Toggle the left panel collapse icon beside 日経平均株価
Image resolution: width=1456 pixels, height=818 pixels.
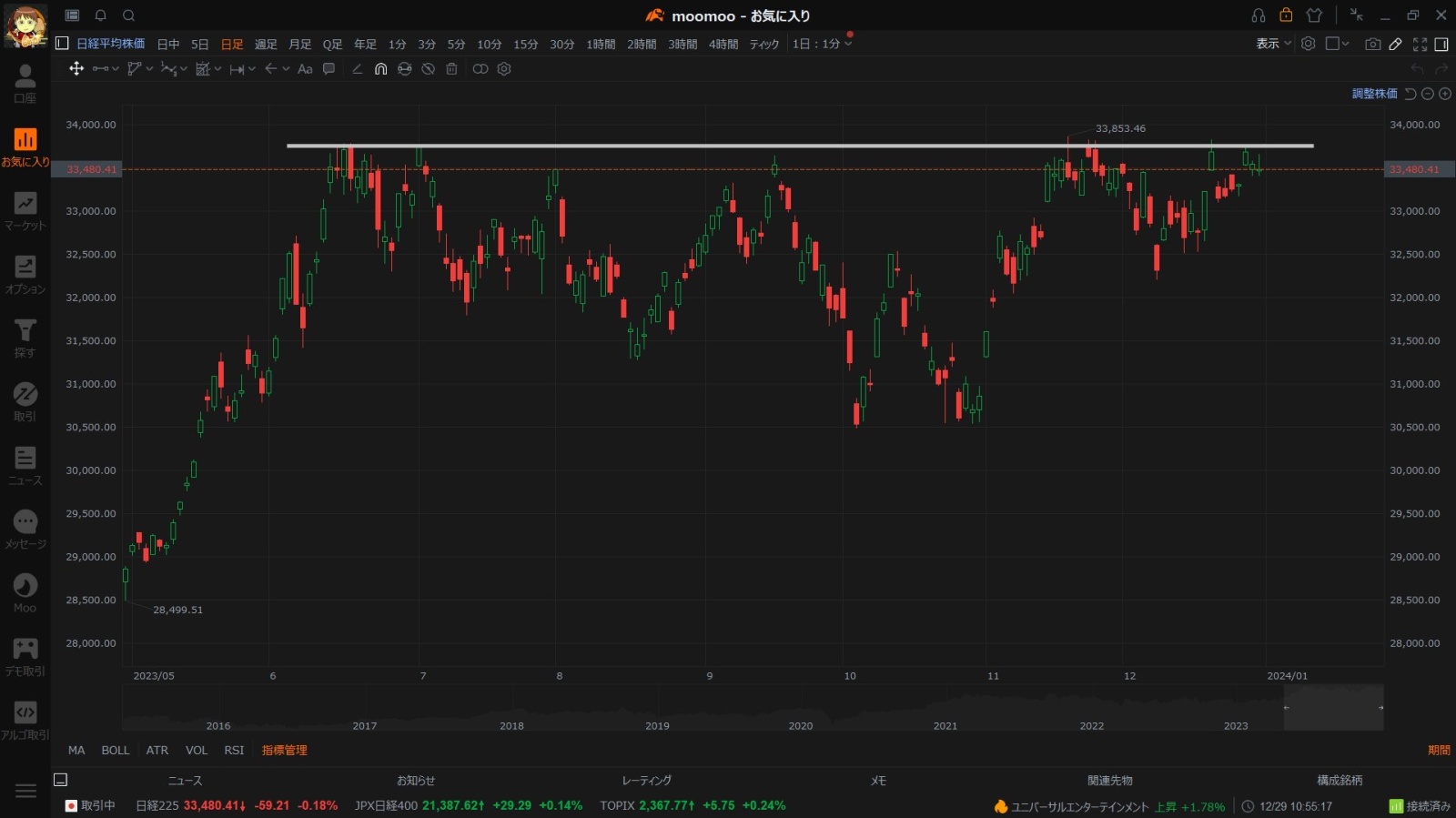coord(62,43)
